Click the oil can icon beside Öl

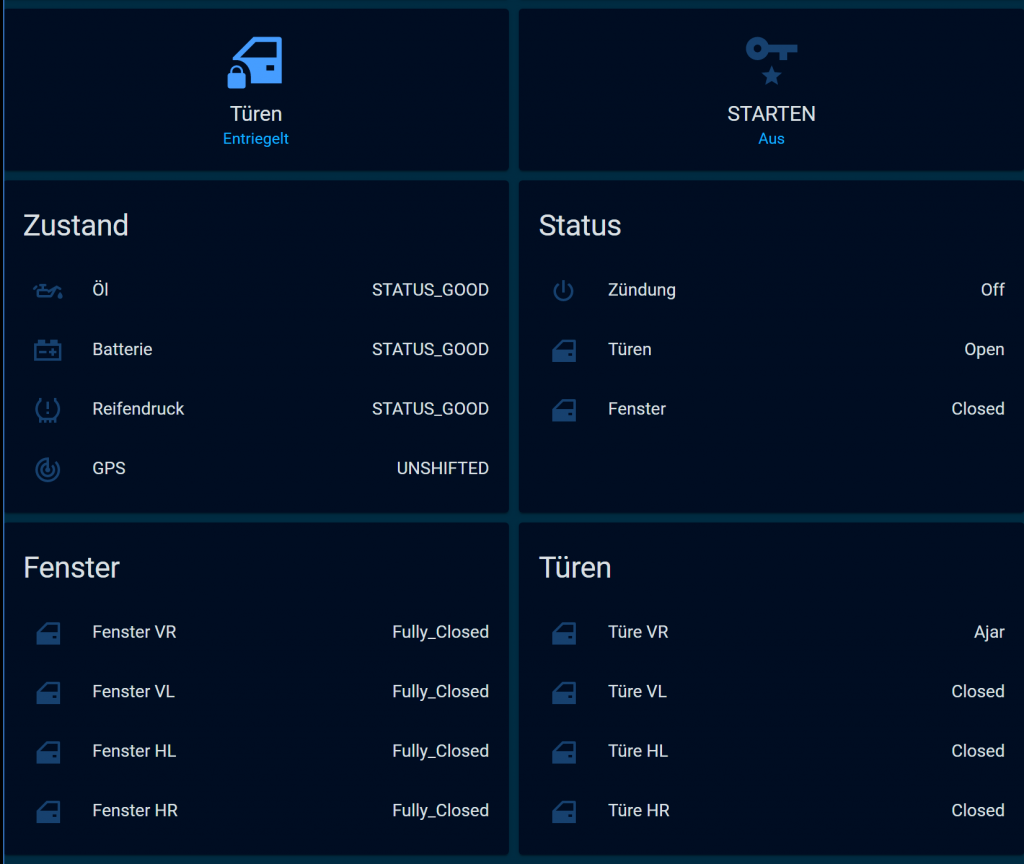48,291
